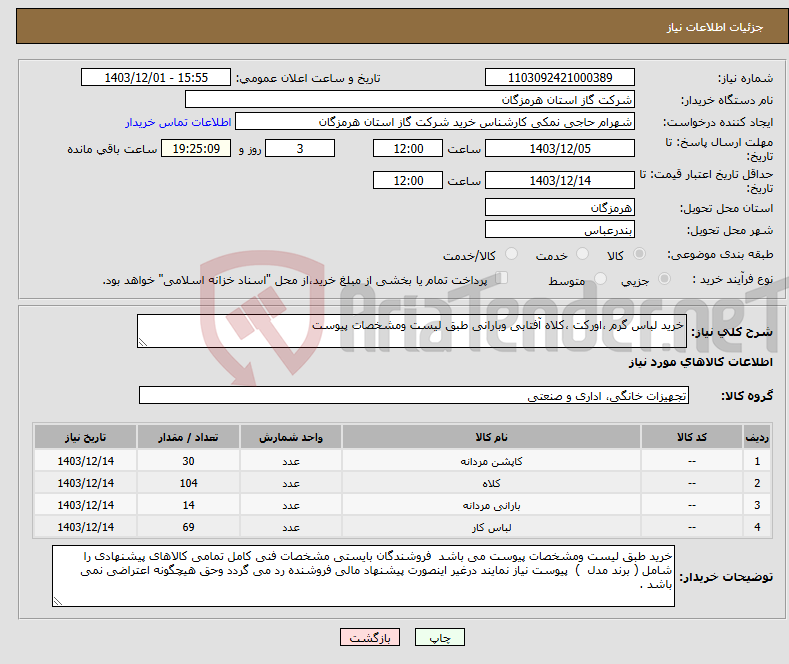The image size is (789, 664).
Task: Select the خدمت radio button
Action: 582,254
